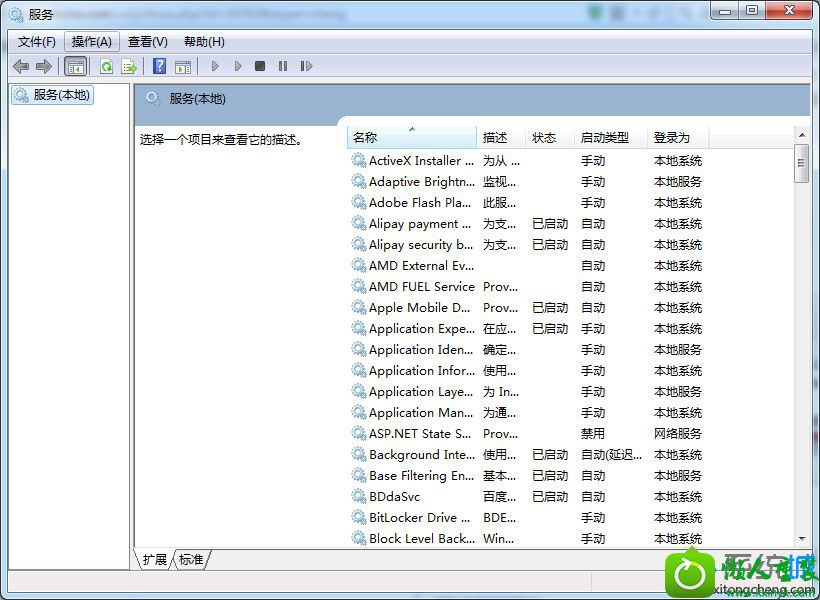Image resolution: width=820 pixels, height=600 pixels.
Task: Open the 查看(V) menu
Action: (x=147, y=42)
